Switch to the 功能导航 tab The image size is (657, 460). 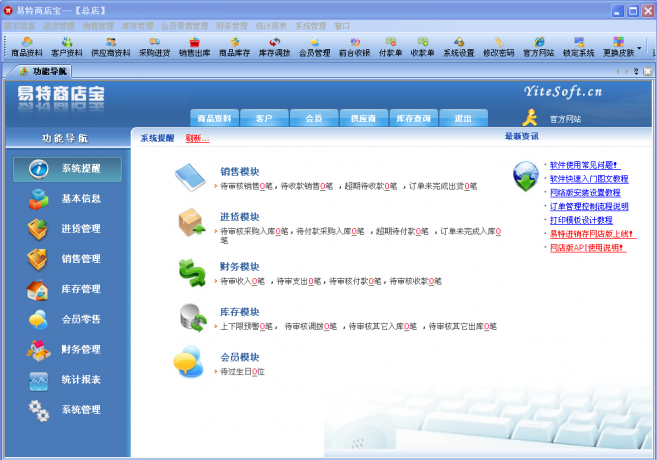tap(44, 71)
